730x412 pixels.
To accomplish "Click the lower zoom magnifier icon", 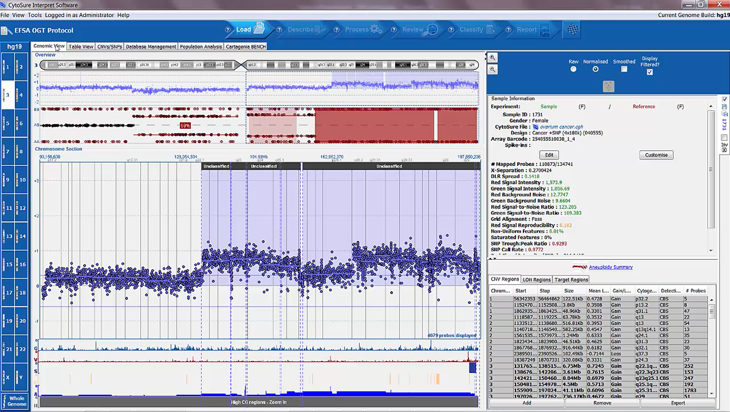I will (493, 70).
